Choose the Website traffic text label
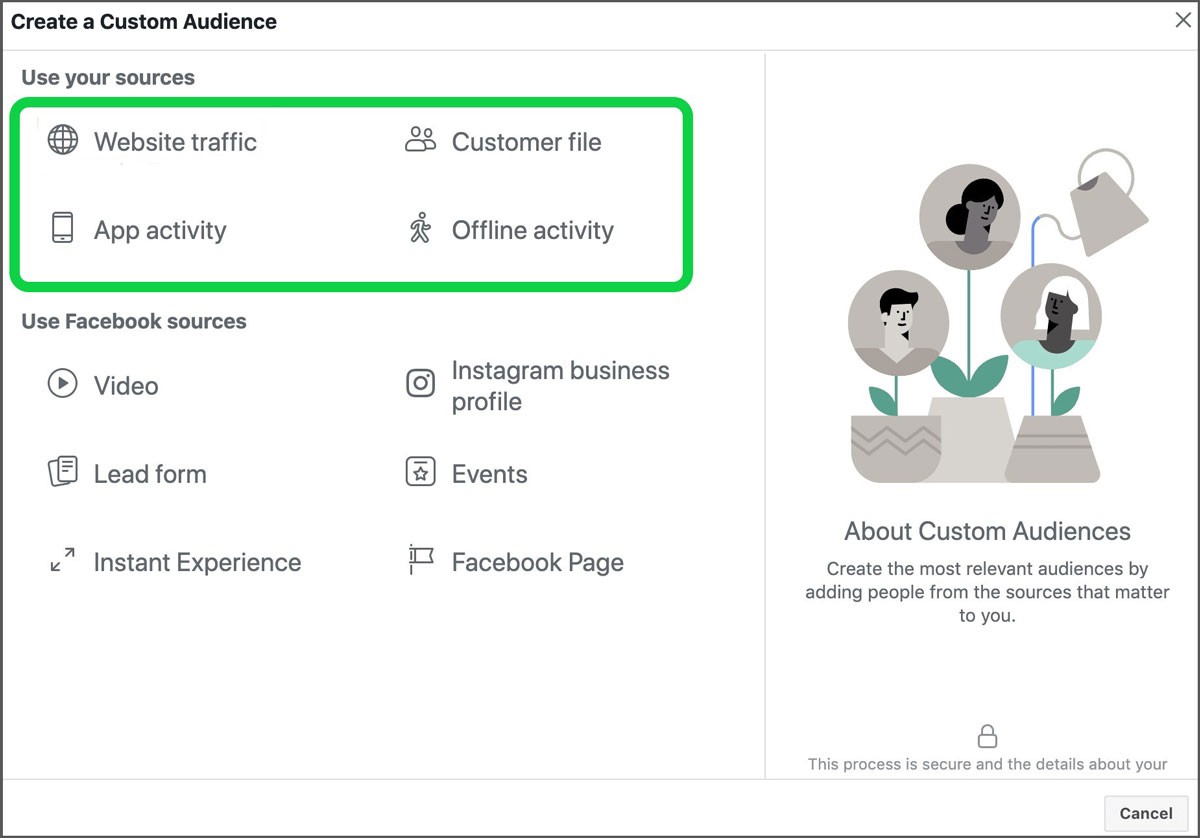The image size is (1200, 838). tap(175, 142)
